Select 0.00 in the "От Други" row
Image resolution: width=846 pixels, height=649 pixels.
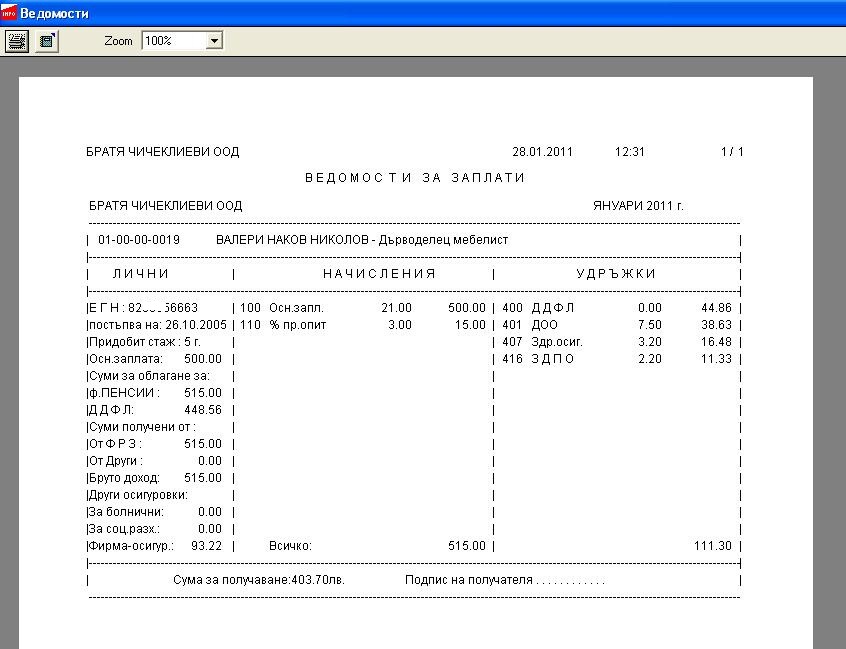point(210,461)
